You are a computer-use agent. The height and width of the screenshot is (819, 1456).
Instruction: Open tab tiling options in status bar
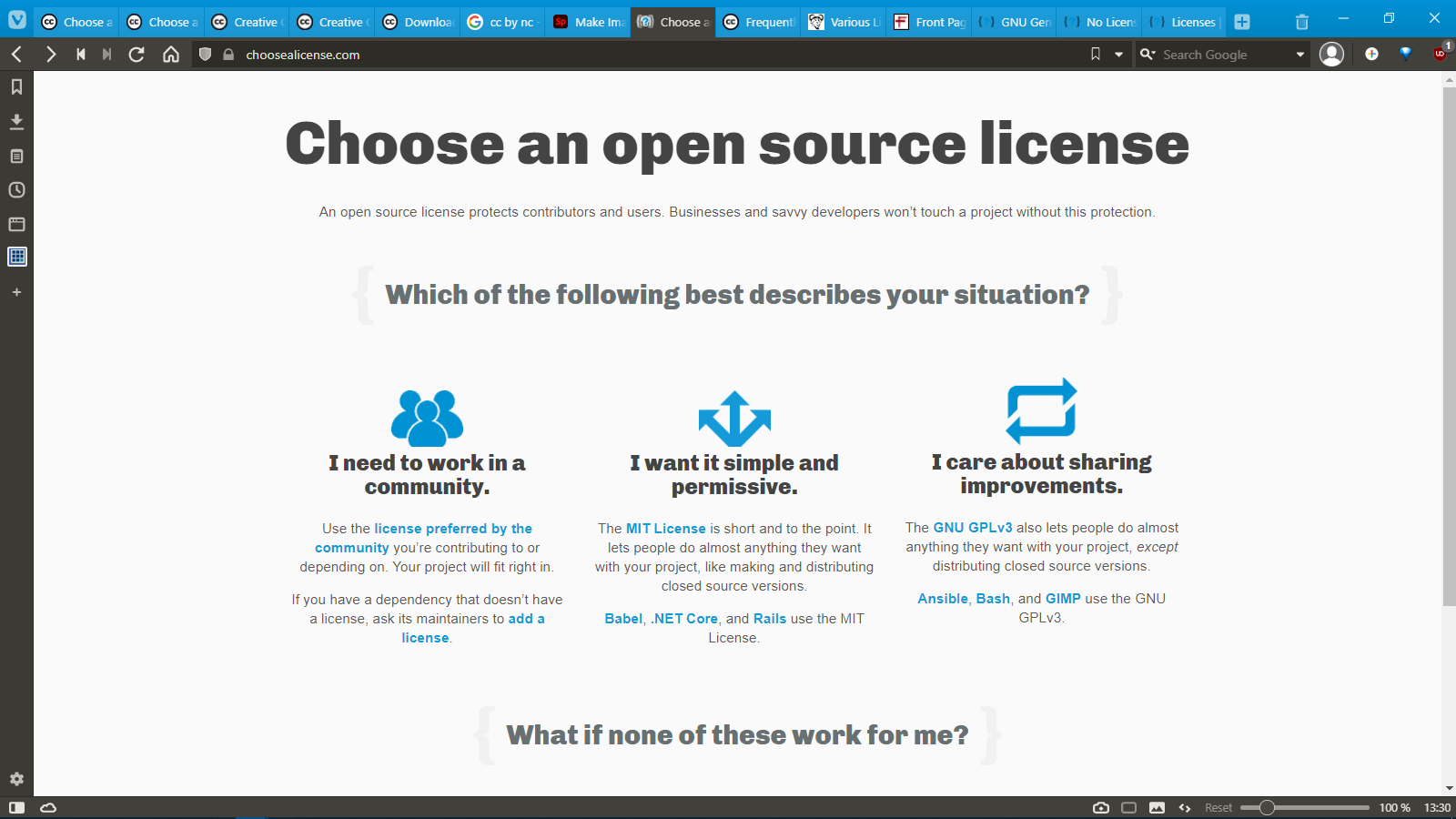[1129, 807]
